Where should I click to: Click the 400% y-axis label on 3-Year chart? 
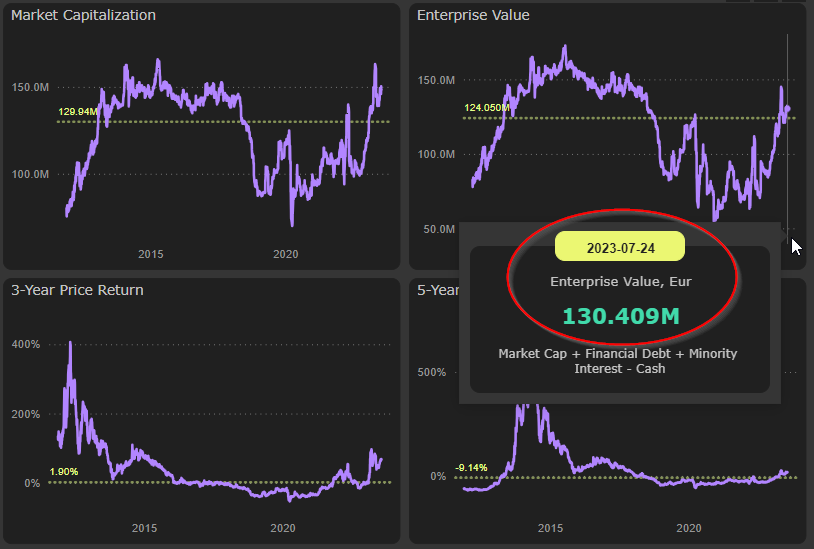[x=27, y=344]
